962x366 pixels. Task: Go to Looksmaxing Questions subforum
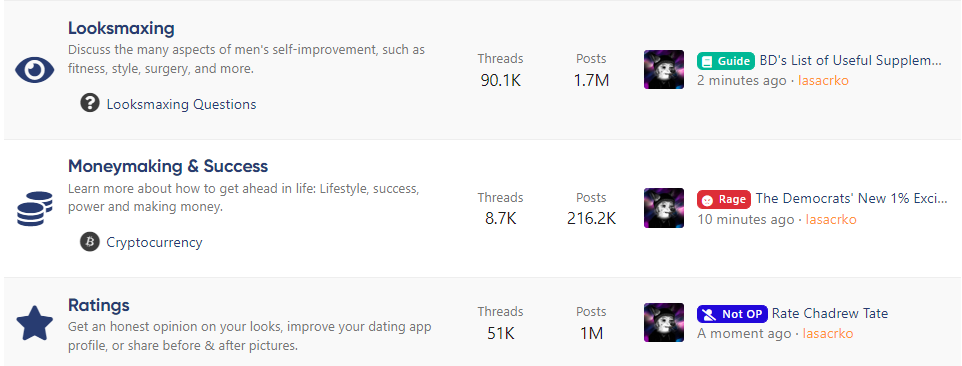(x=181, y=104)
